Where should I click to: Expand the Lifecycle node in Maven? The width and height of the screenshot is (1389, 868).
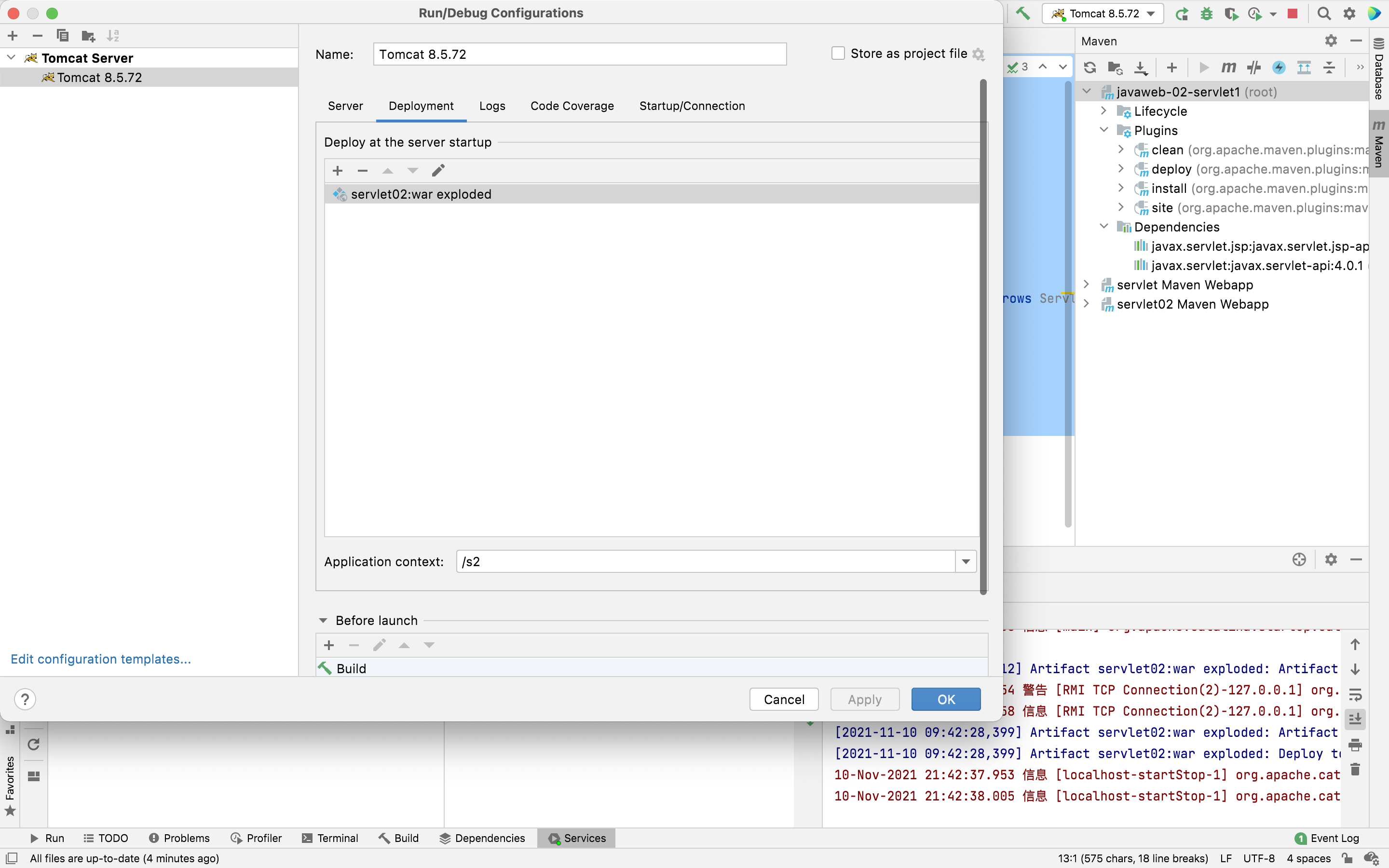(x=1104, y=111)
